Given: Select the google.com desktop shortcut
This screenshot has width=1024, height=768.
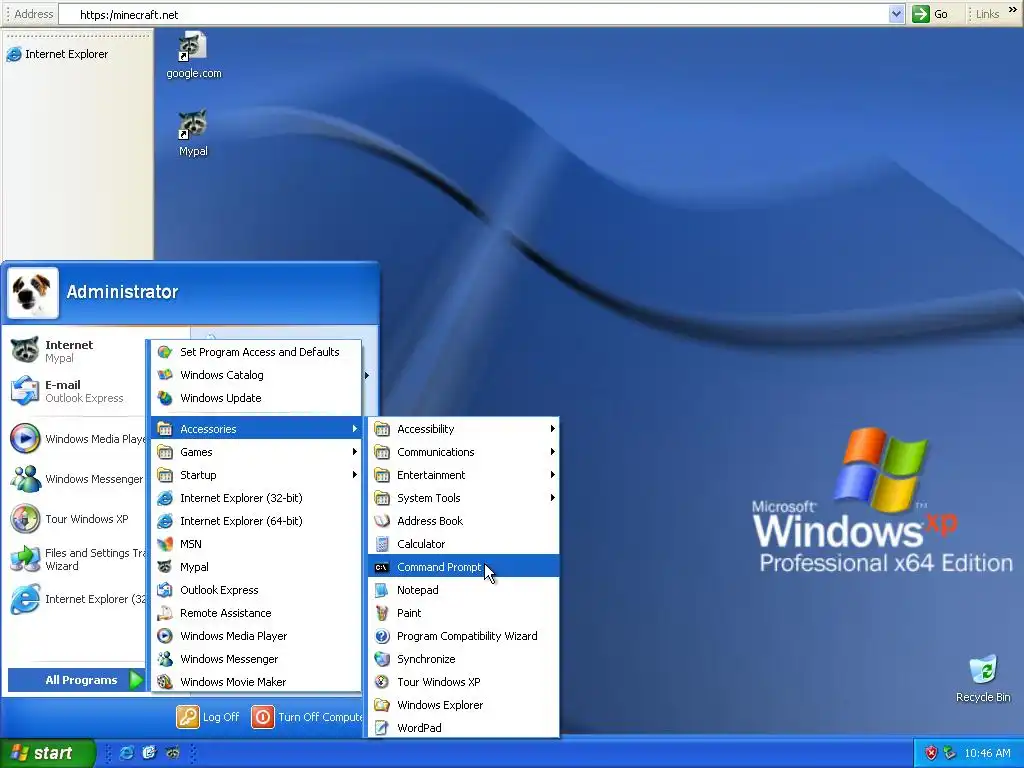Looking at the screenshot, I should pos(193,56).
